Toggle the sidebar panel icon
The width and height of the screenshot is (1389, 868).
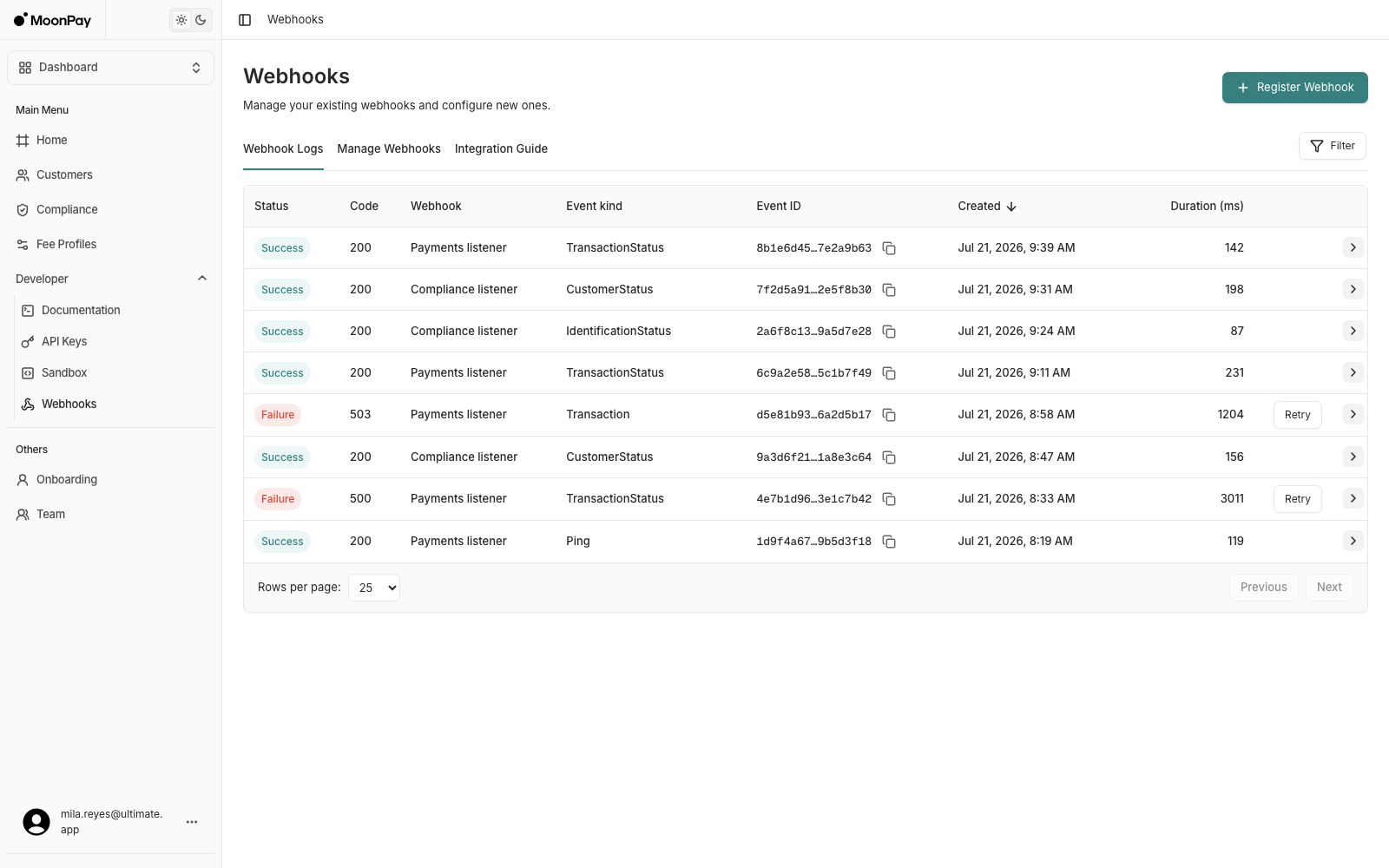coord(245,20)
